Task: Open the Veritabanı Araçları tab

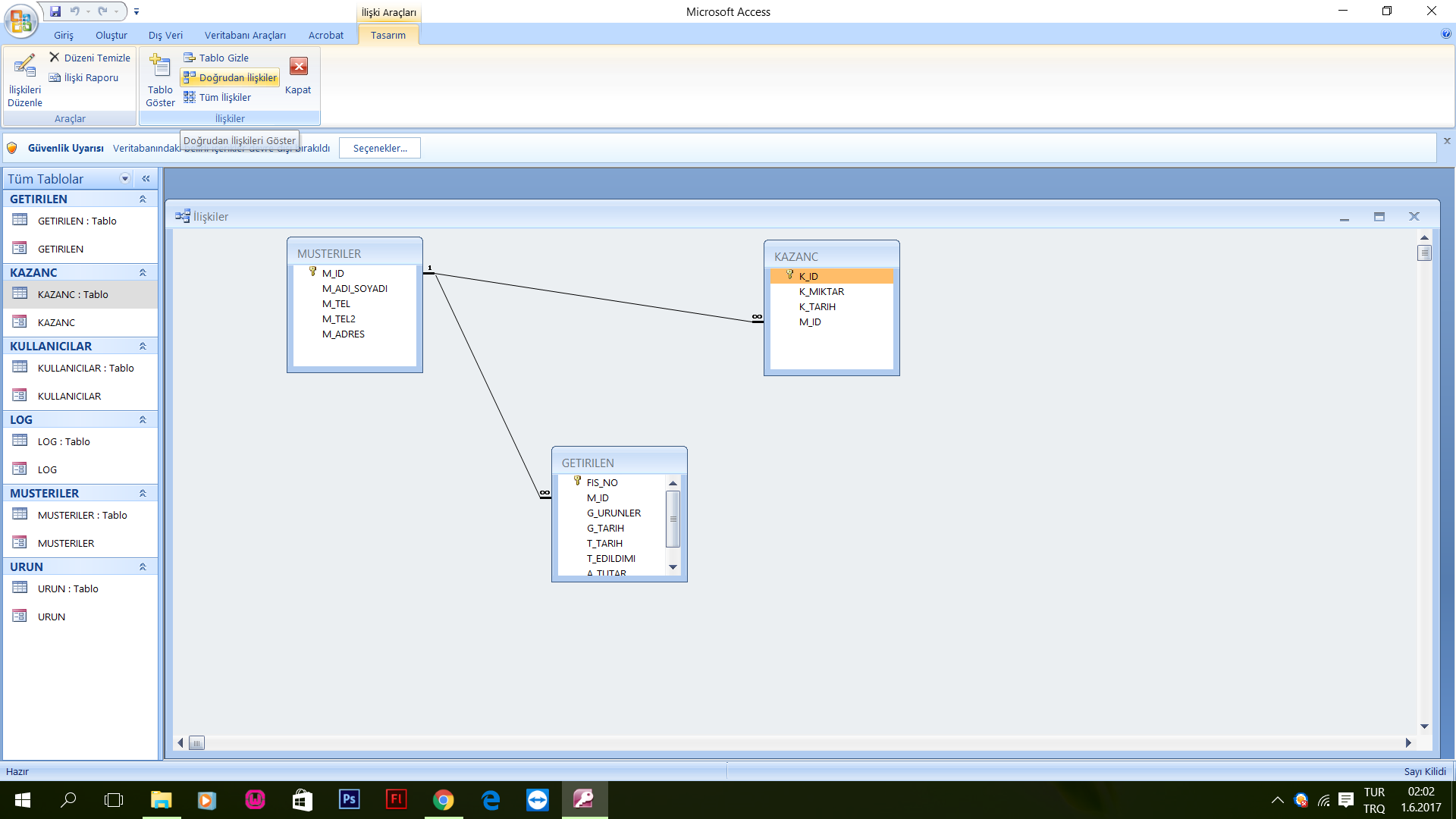Action: point(245,35)
